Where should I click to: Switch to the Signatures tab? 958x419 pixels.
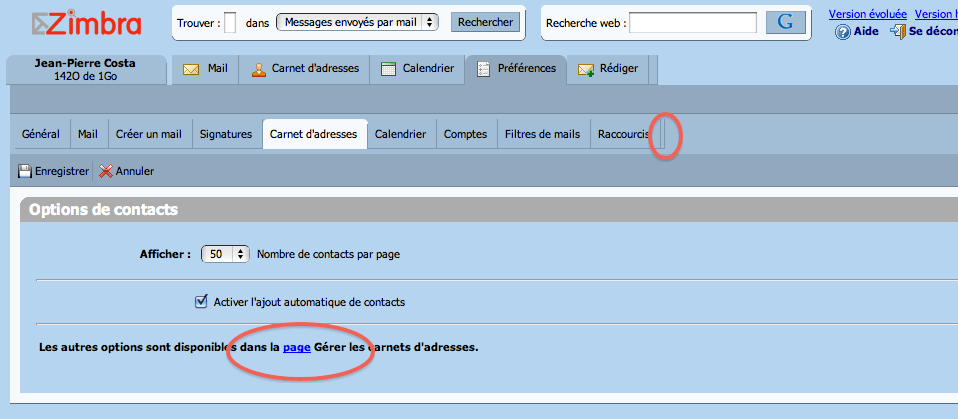[x=226, y=134]
